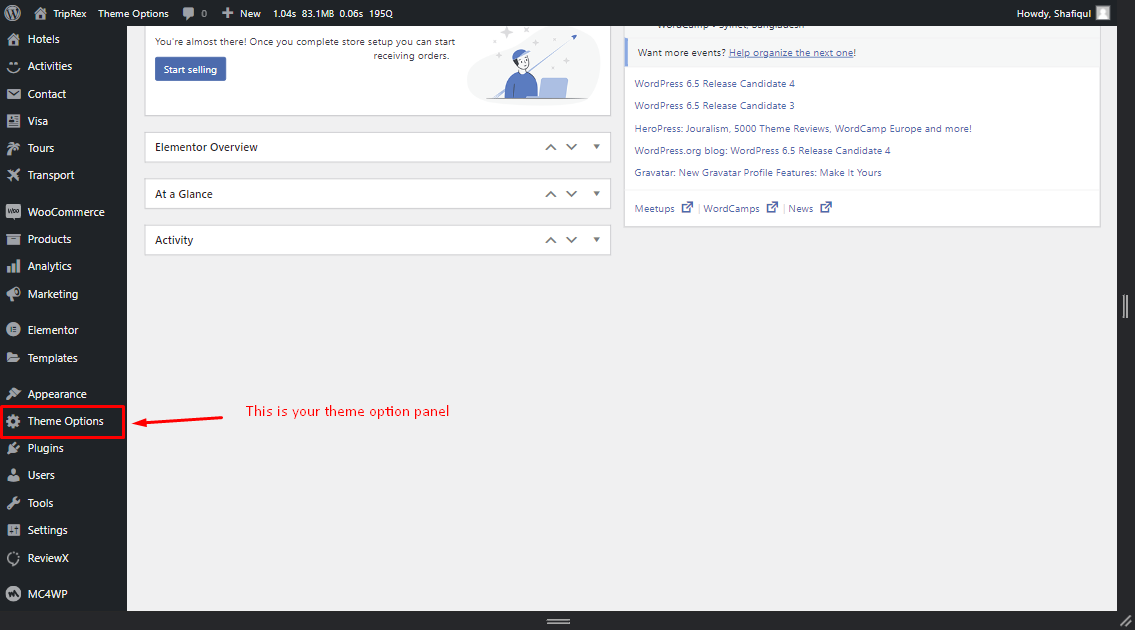Screen dimensions: 1135x630
Task: Open the WordCamps link
Action: click(731, 209)
